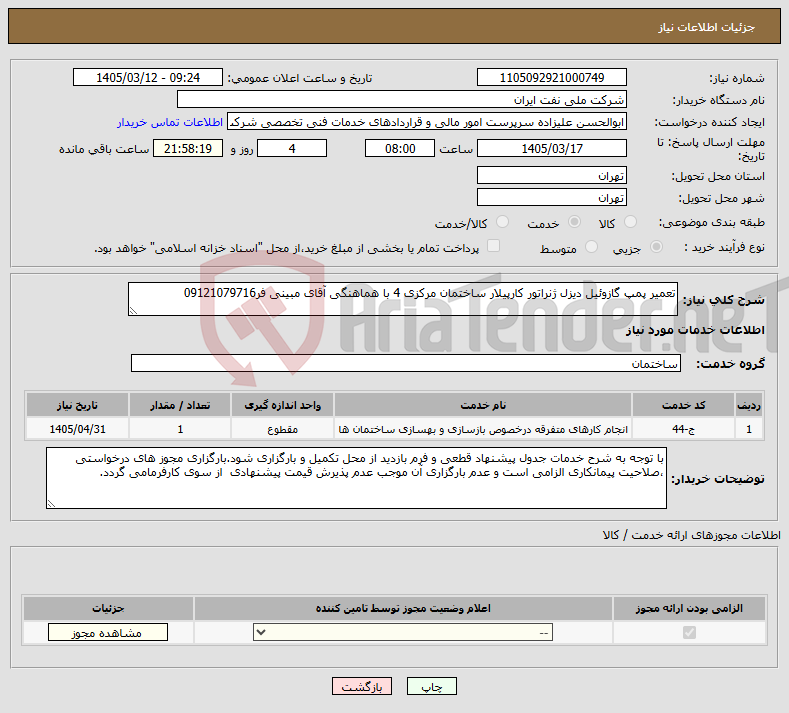Click the unit cell مقطوع
The image size is (789, 713).
click(x=282, y=429)
